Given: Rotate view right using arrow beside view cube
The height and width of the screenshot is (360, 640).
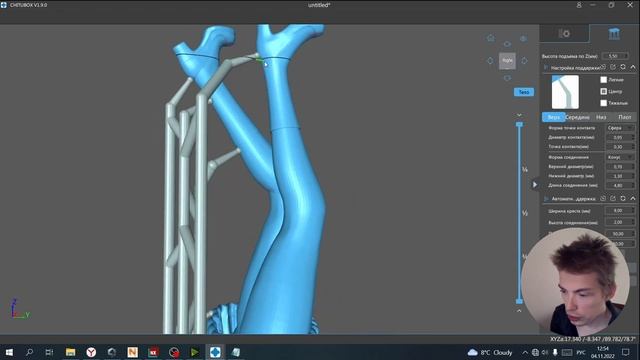Looking at the screenshot, I should (x=524, y=61).
